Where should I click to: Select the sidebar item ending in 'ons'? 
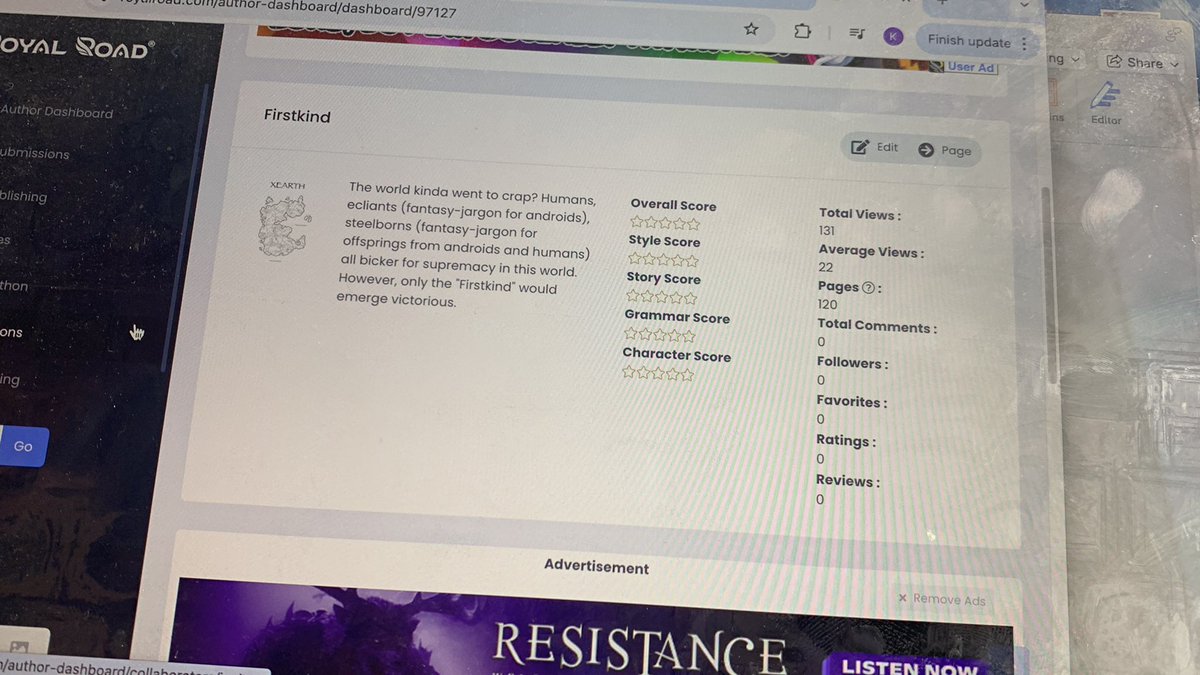click(11, 332)
